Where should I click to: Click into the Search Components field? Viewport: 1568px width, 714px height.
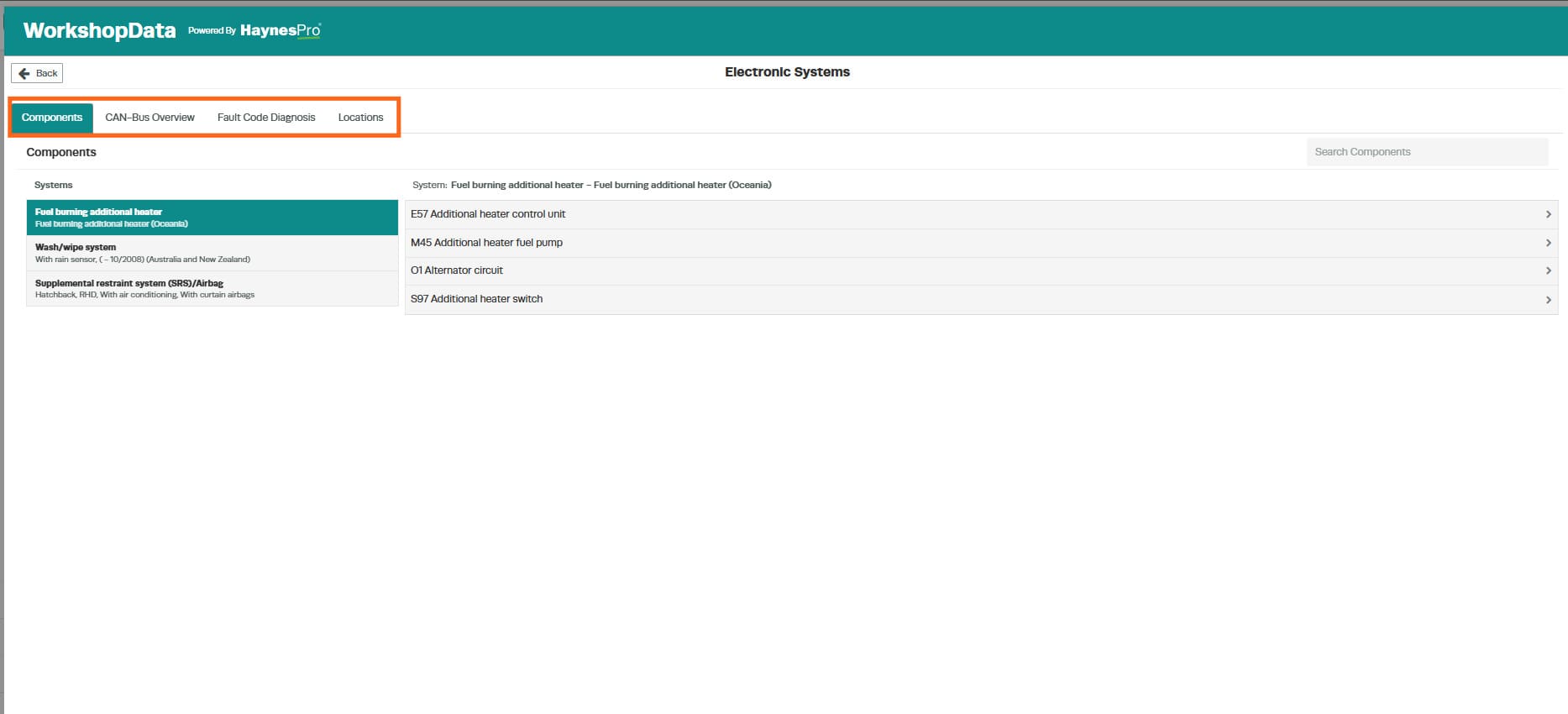[x=1427, y=152]
